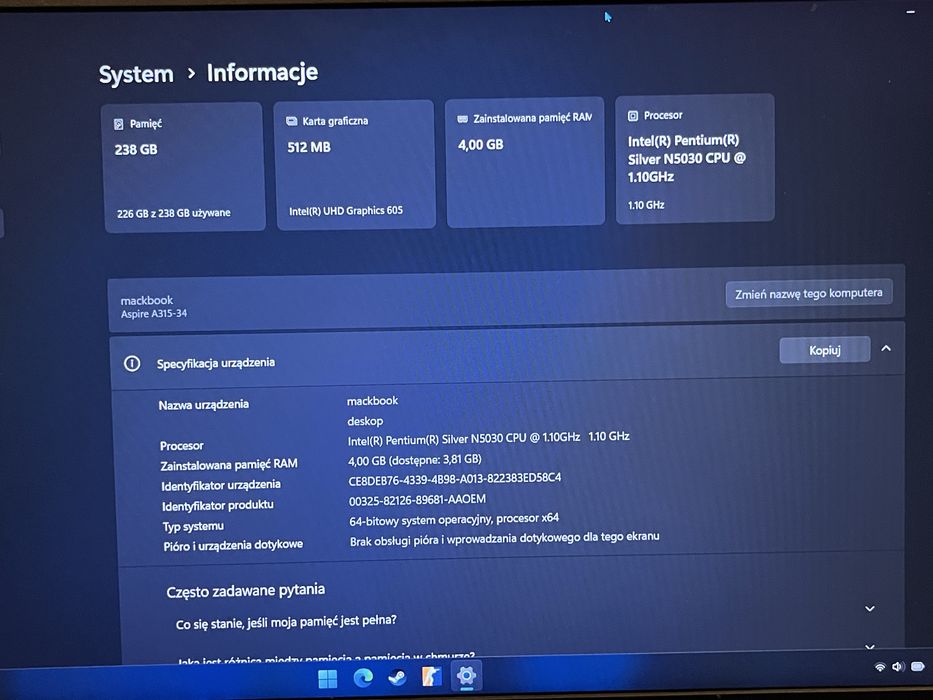
Task: Click the Karta graficzna card icon
Action: (292, 121)
